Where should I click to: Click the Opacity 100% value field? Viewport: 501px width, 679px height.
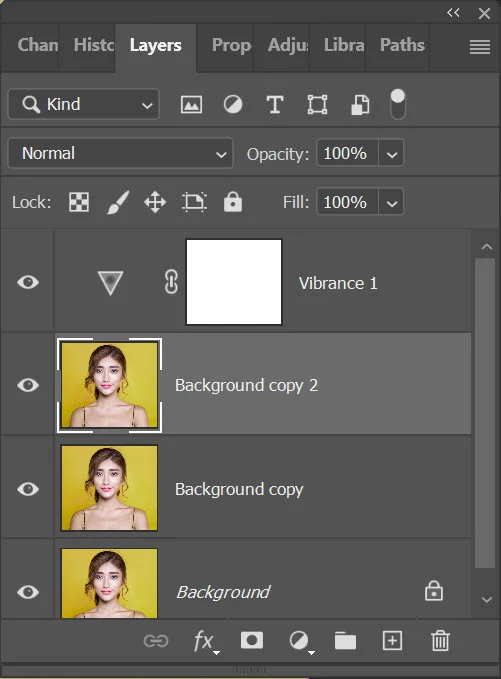(347, 153)
